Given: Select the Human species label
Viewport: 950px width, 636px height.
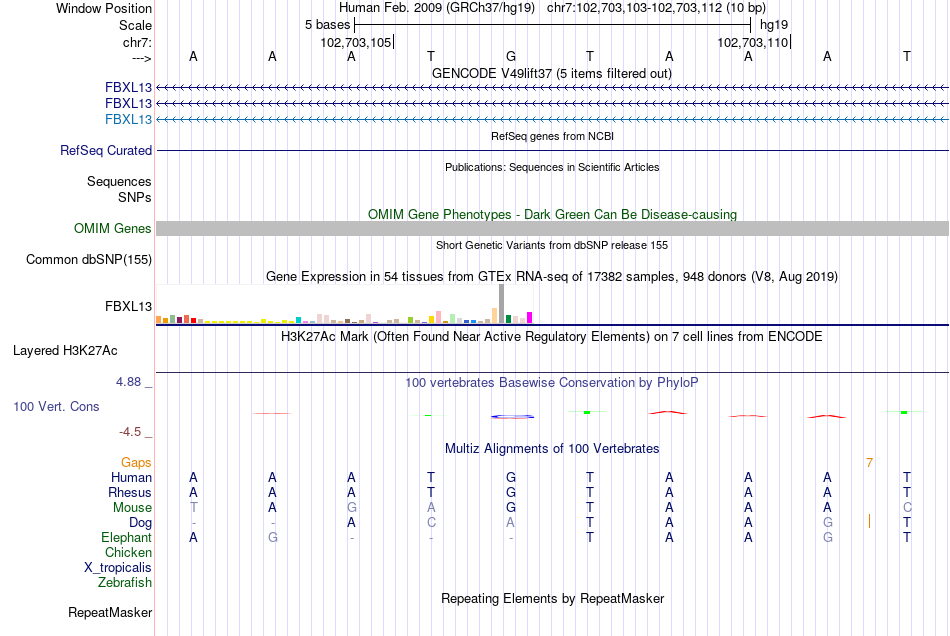Looking at the screenshot, I should tap(131, 478).
